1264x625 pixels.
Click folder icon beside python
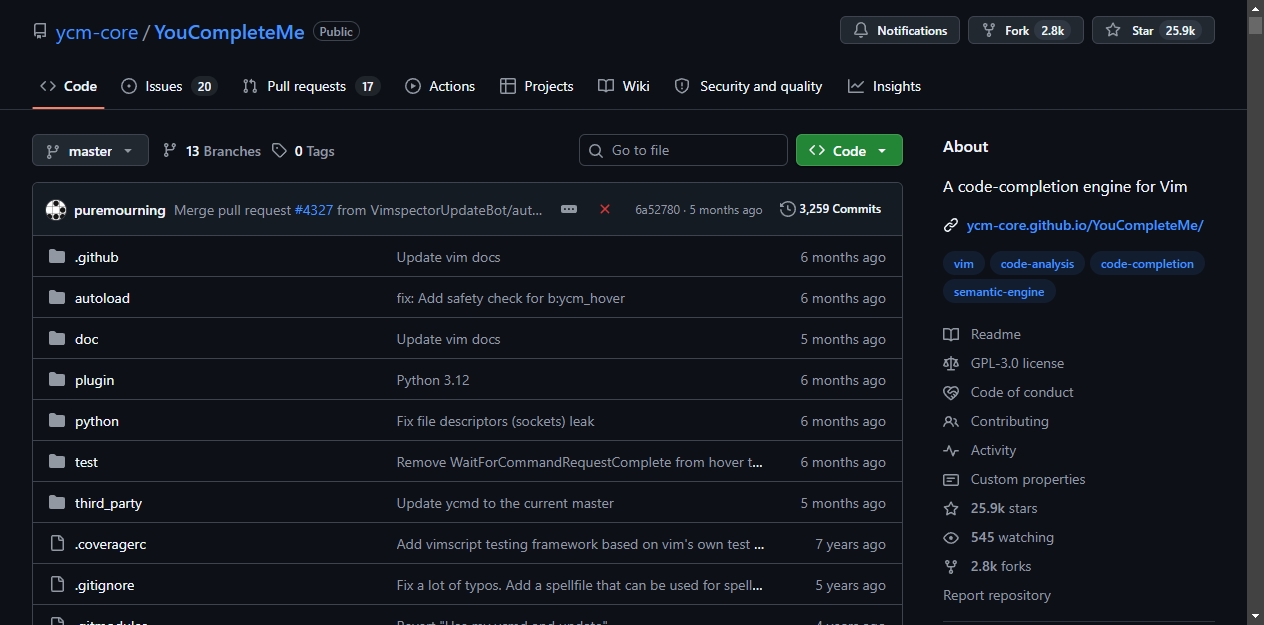(x=57, y=421)
